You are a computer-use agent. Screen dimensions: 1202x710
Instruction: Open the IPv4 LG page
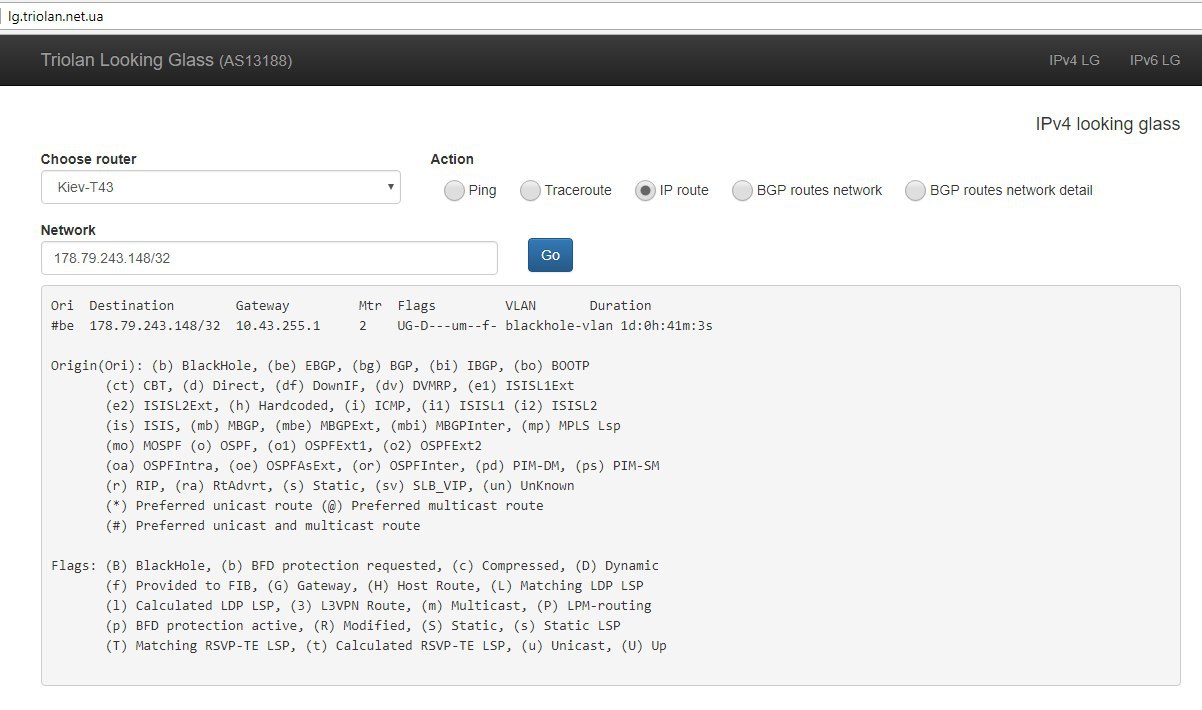coord(1074,60)
